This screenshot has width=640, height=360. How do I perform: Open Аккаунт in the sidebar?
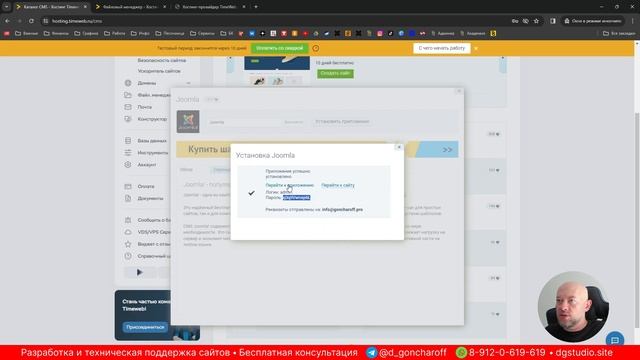click(147, 165)
